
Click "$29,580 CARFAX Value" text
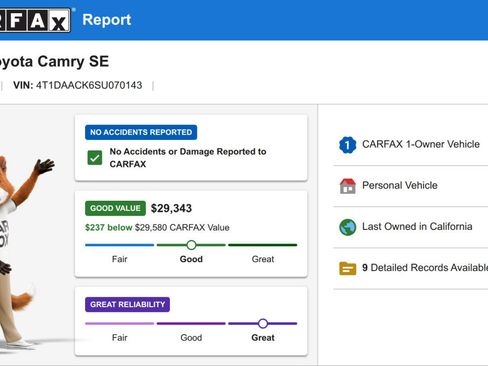coord(182,228)
